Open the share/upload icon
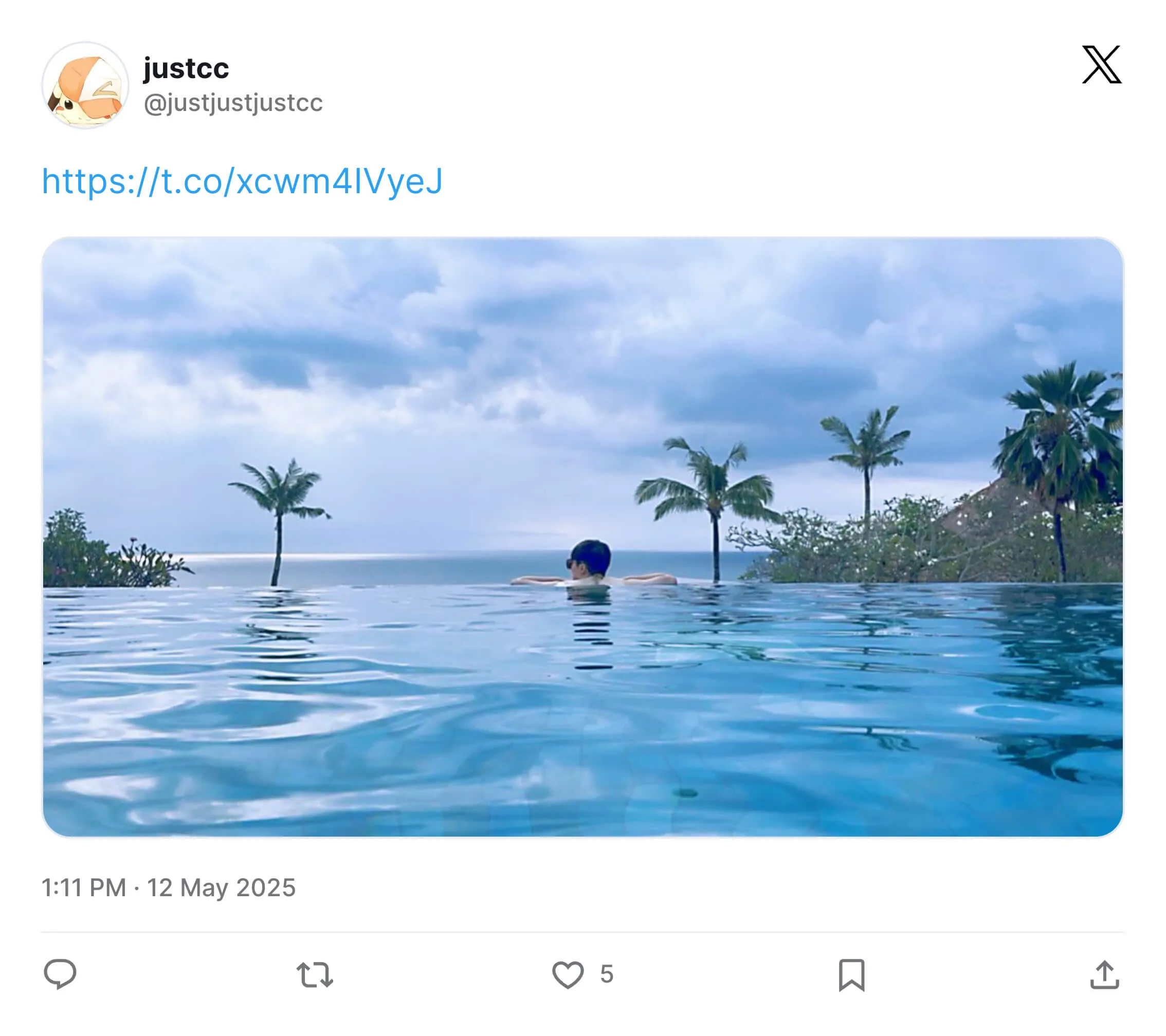1166x1036 pixels. pos(1104,974)
